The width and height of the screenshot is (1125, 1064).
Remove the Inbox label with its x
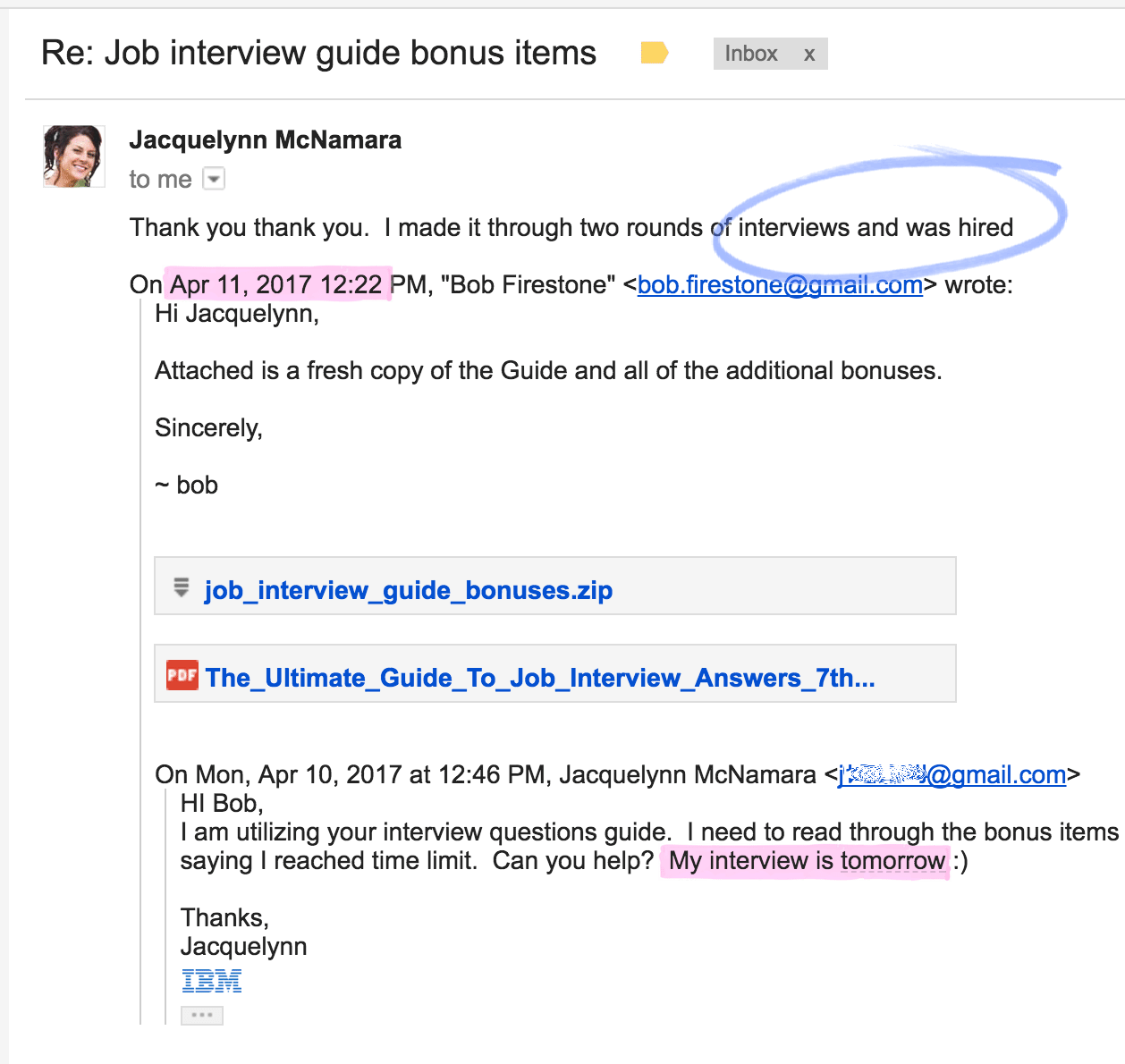809,55
